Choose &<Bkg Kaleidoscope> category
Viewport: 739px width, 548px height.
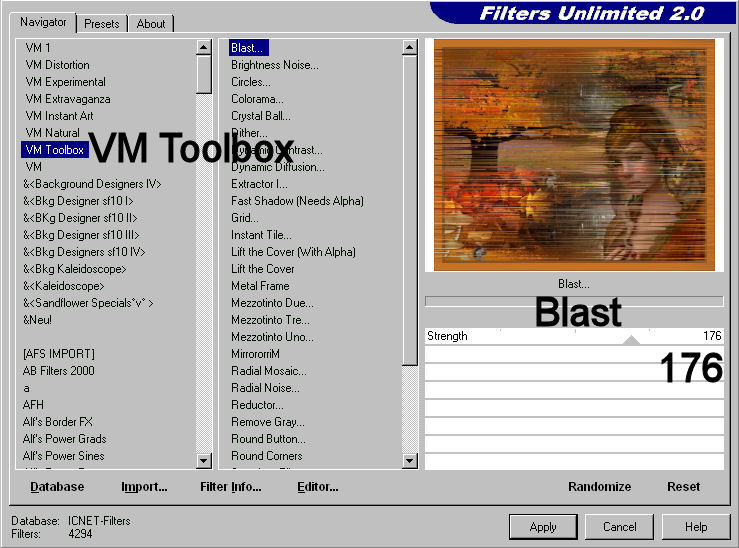click(x=74, y=269)
